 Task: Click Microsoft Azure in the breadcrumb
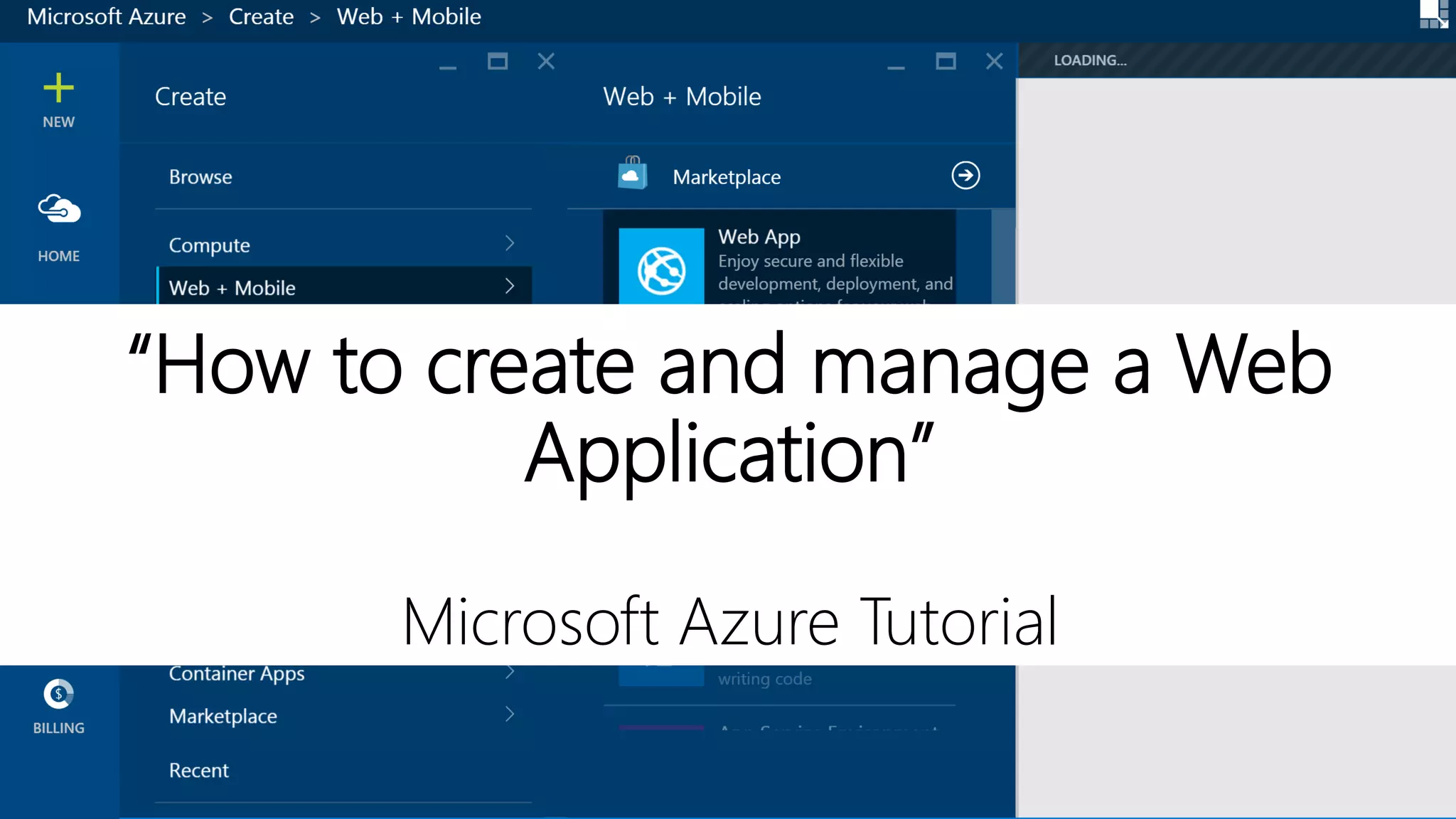pyautogui.click(x=107, y=16)
